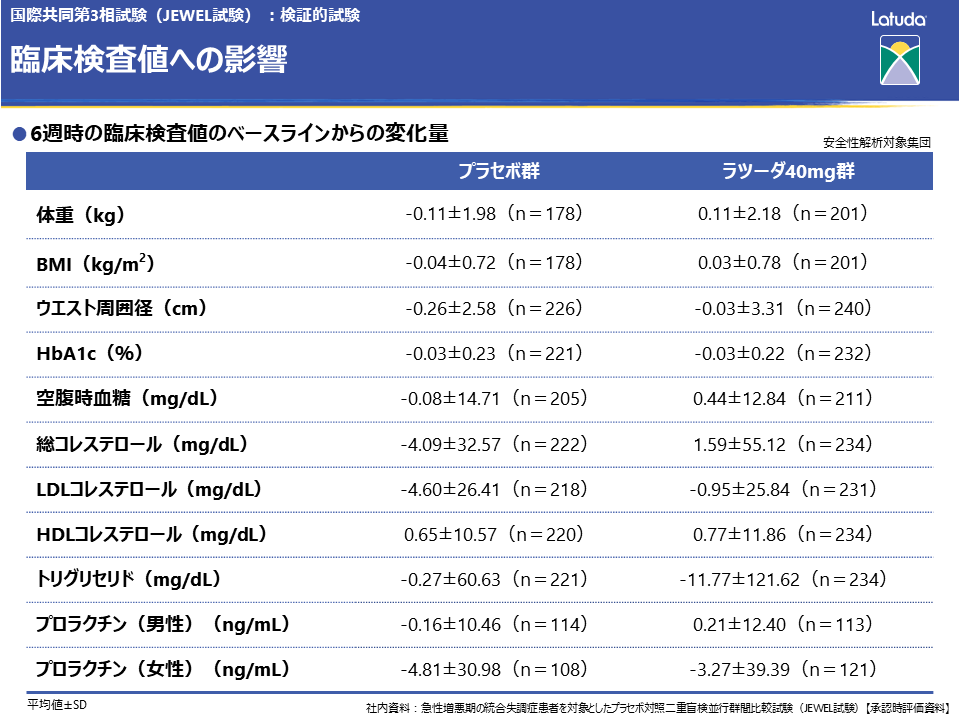
Task: Select the プラセボ群 column header
Action: pos(499,171)
